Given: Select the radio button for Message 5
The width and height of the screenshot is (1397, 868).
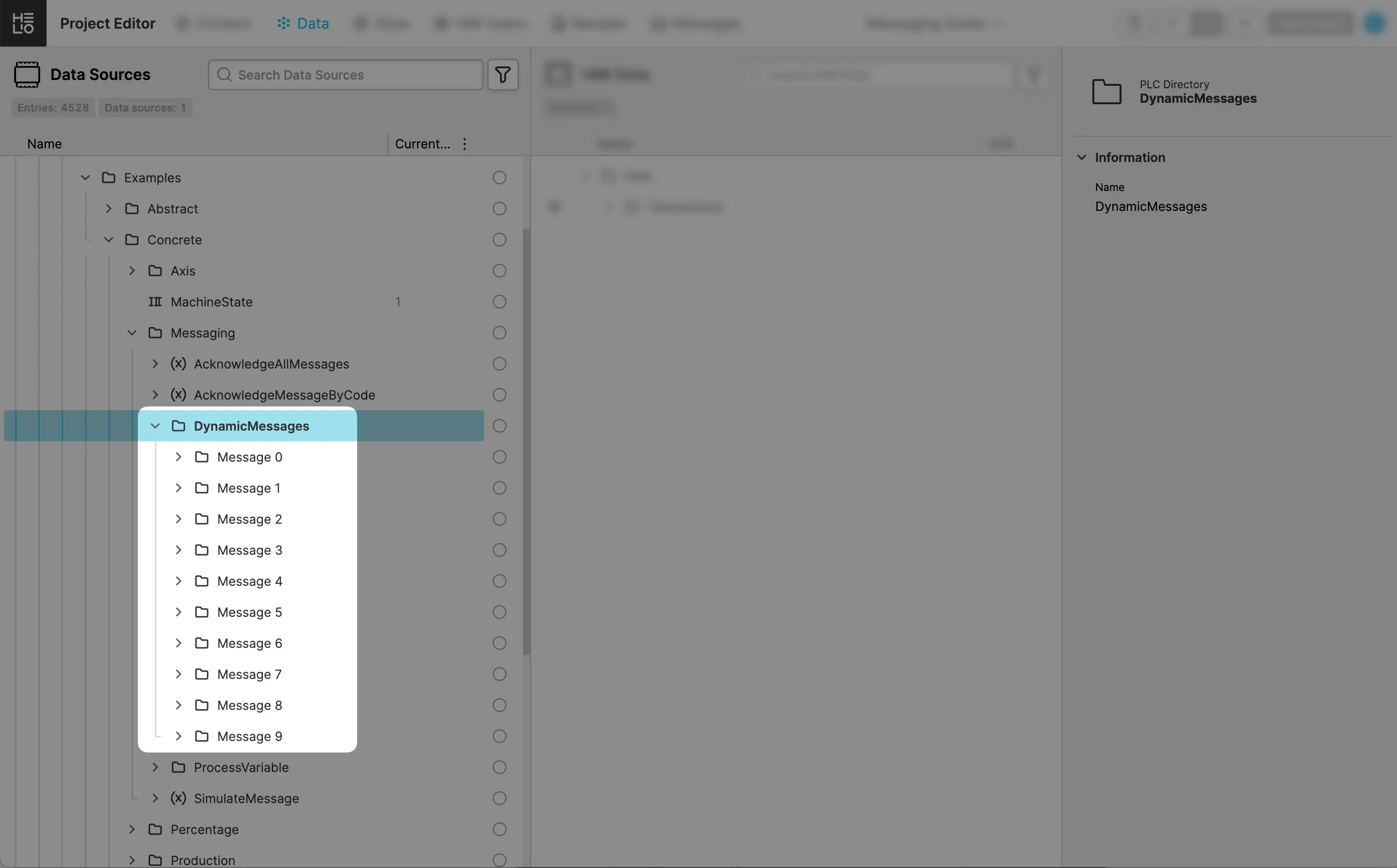Looking at the screenshot, I should pos(500,612).
